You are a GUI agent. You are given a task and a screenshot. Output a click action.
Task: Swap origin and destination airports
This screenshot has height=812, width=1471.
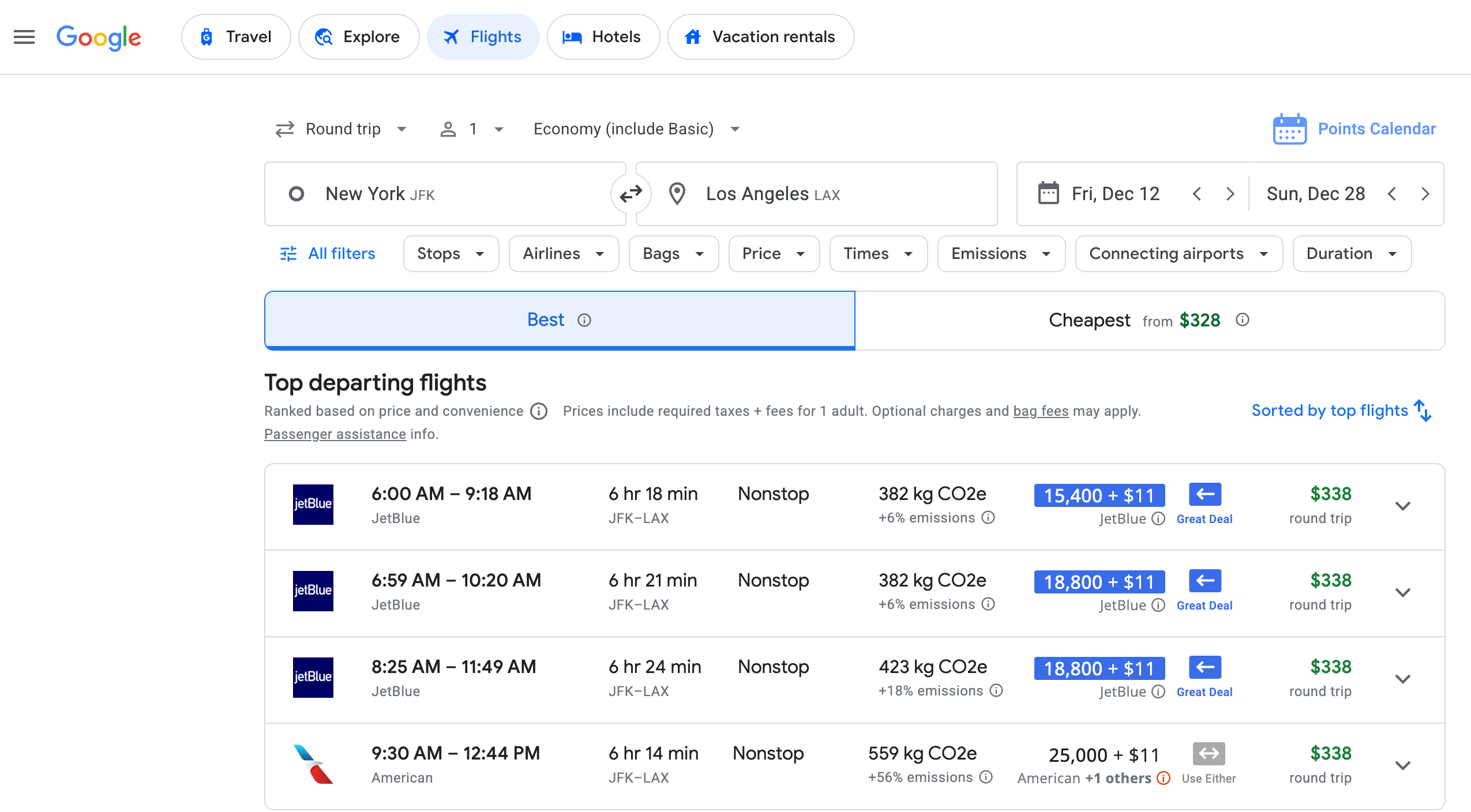(631, 194)
